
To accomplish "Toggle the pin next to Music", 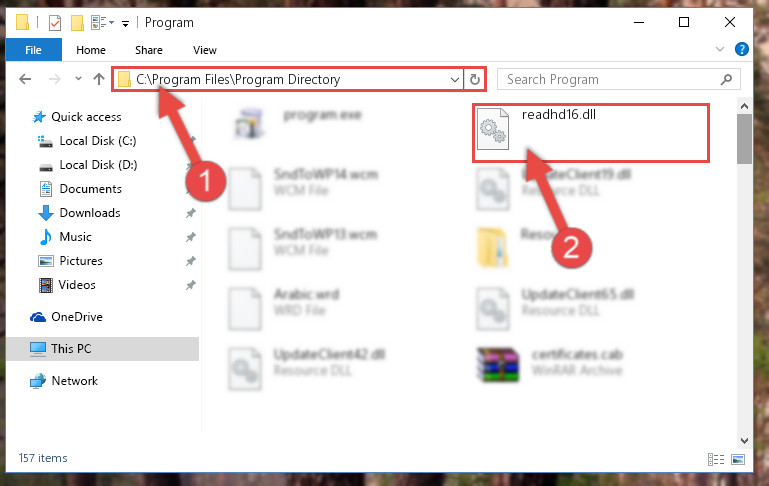I will (190, 237).
